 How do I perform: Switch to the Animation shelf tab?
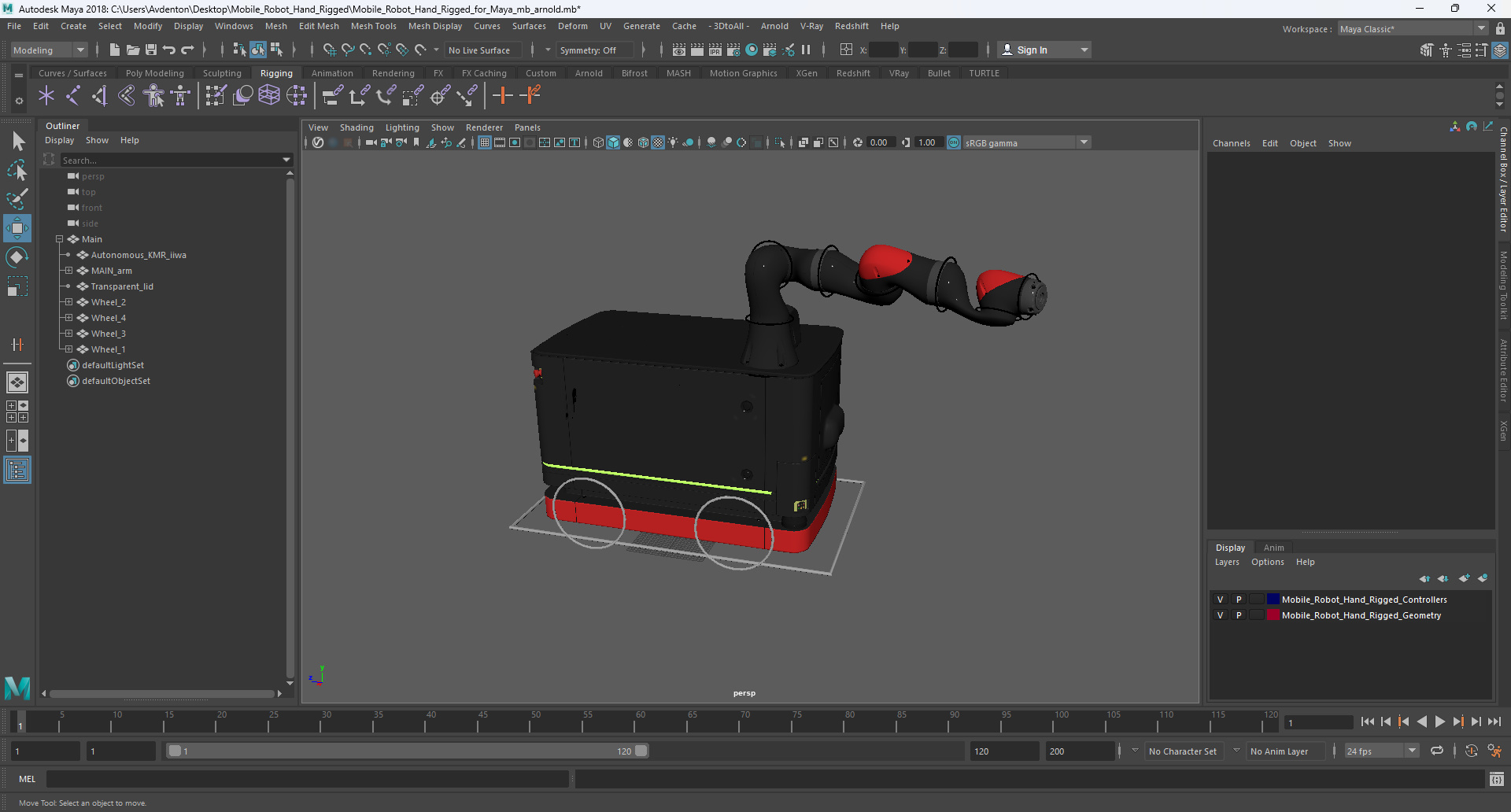pos(332,73)
